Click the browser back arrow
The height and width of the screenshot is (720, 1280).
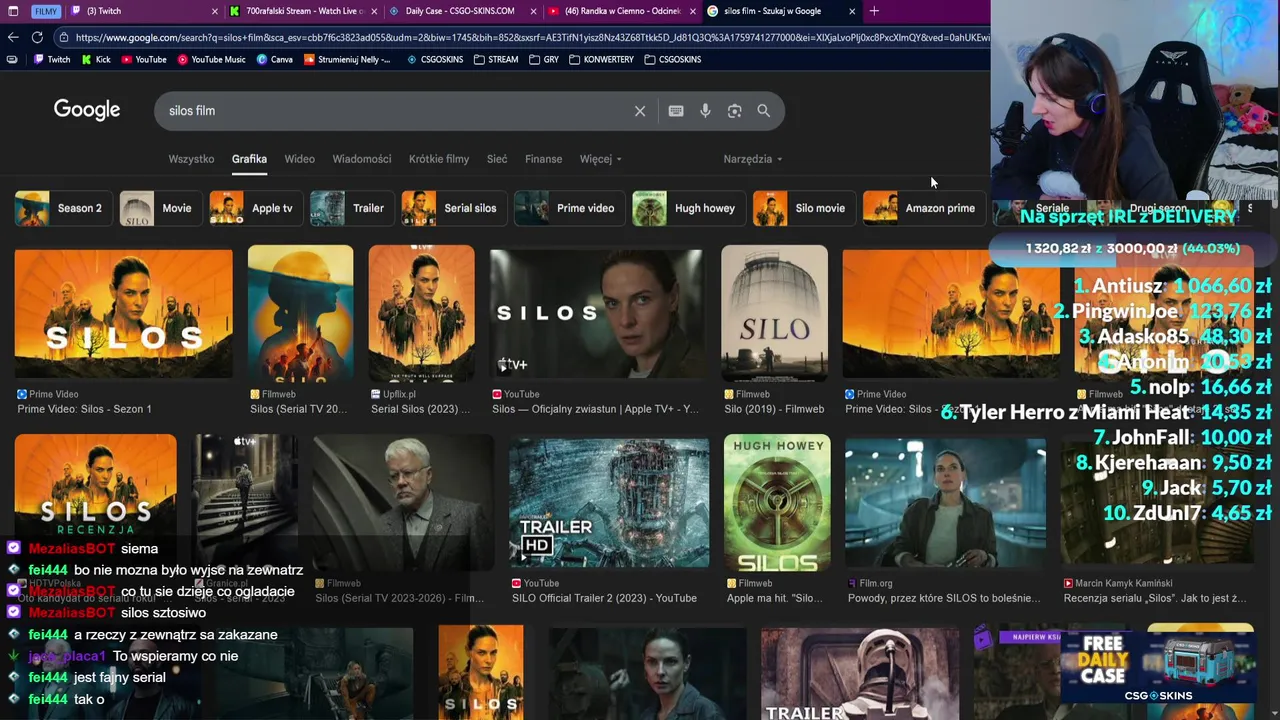[13, 37]
